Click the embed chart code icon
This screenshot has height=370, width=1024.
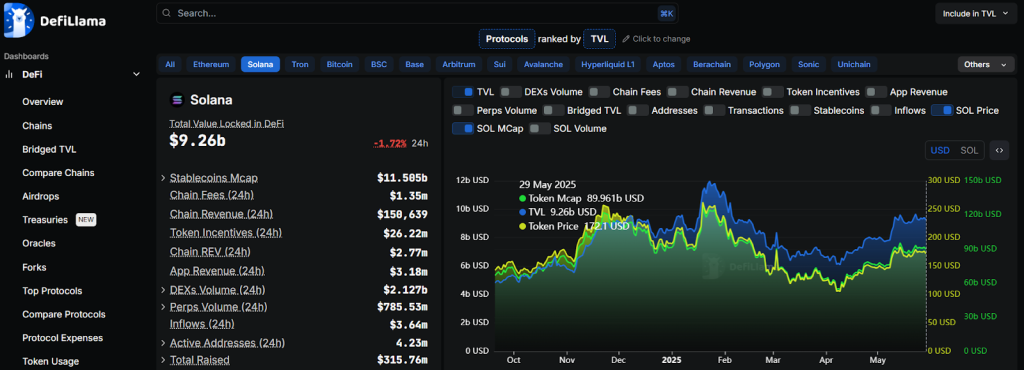pyautogui.click(x=999, y=150)
